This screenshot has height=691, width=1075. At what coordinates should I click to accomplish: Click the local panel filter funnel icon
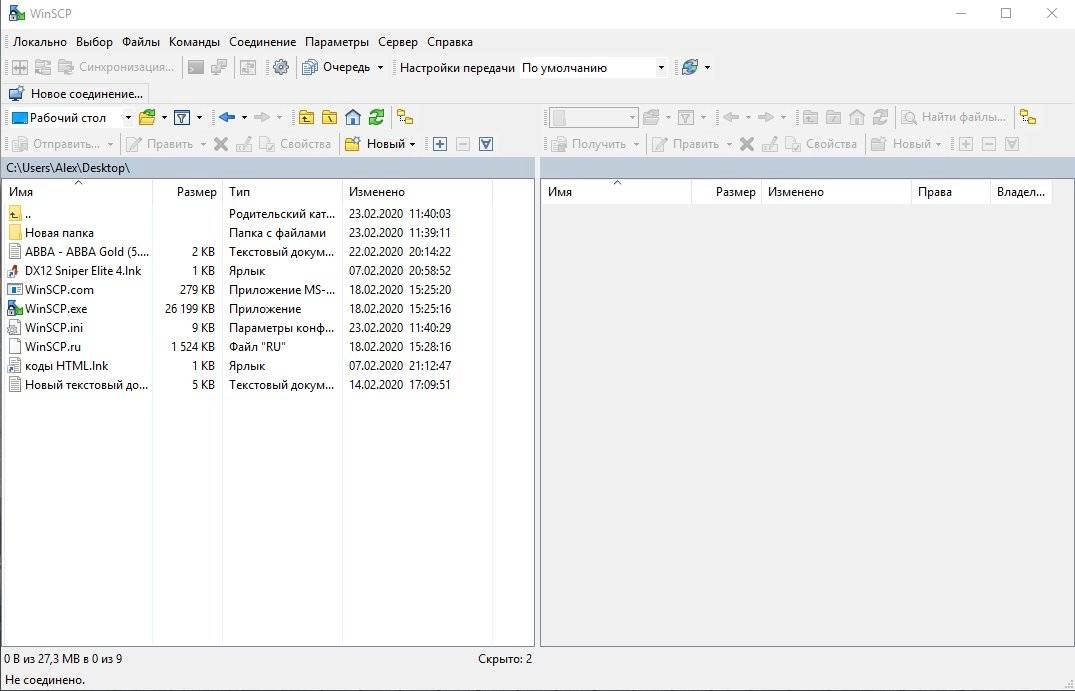[182, 117]
